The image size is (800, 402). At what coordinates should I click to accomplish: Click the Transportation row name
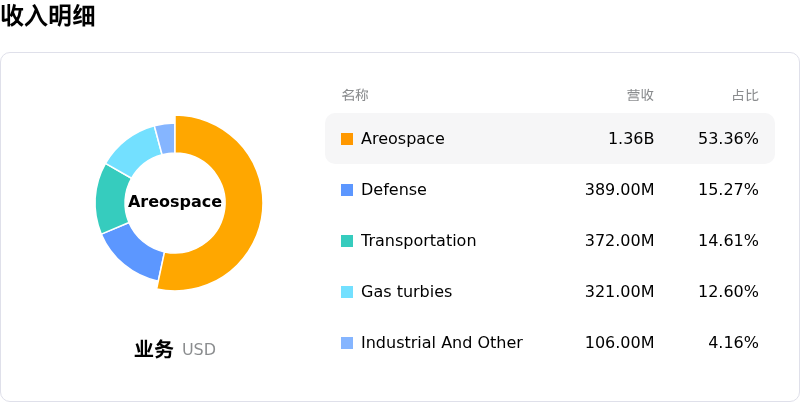tap(418, 241)
